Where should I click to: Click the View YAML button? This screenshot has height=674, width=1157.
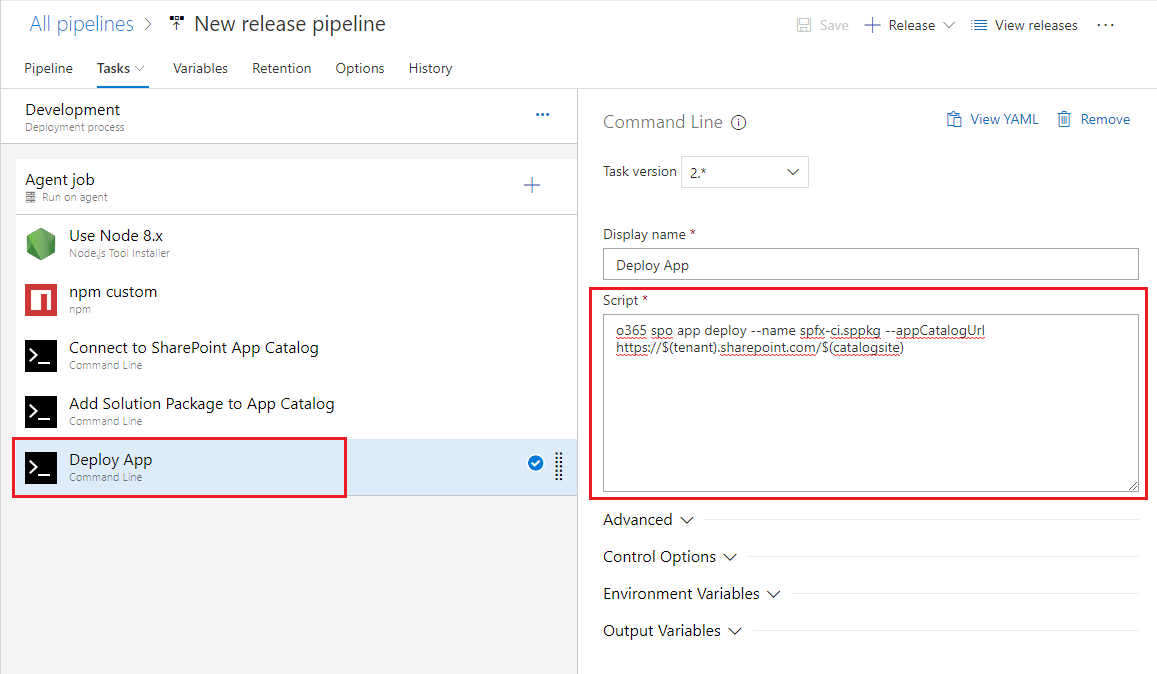[992, 119]
